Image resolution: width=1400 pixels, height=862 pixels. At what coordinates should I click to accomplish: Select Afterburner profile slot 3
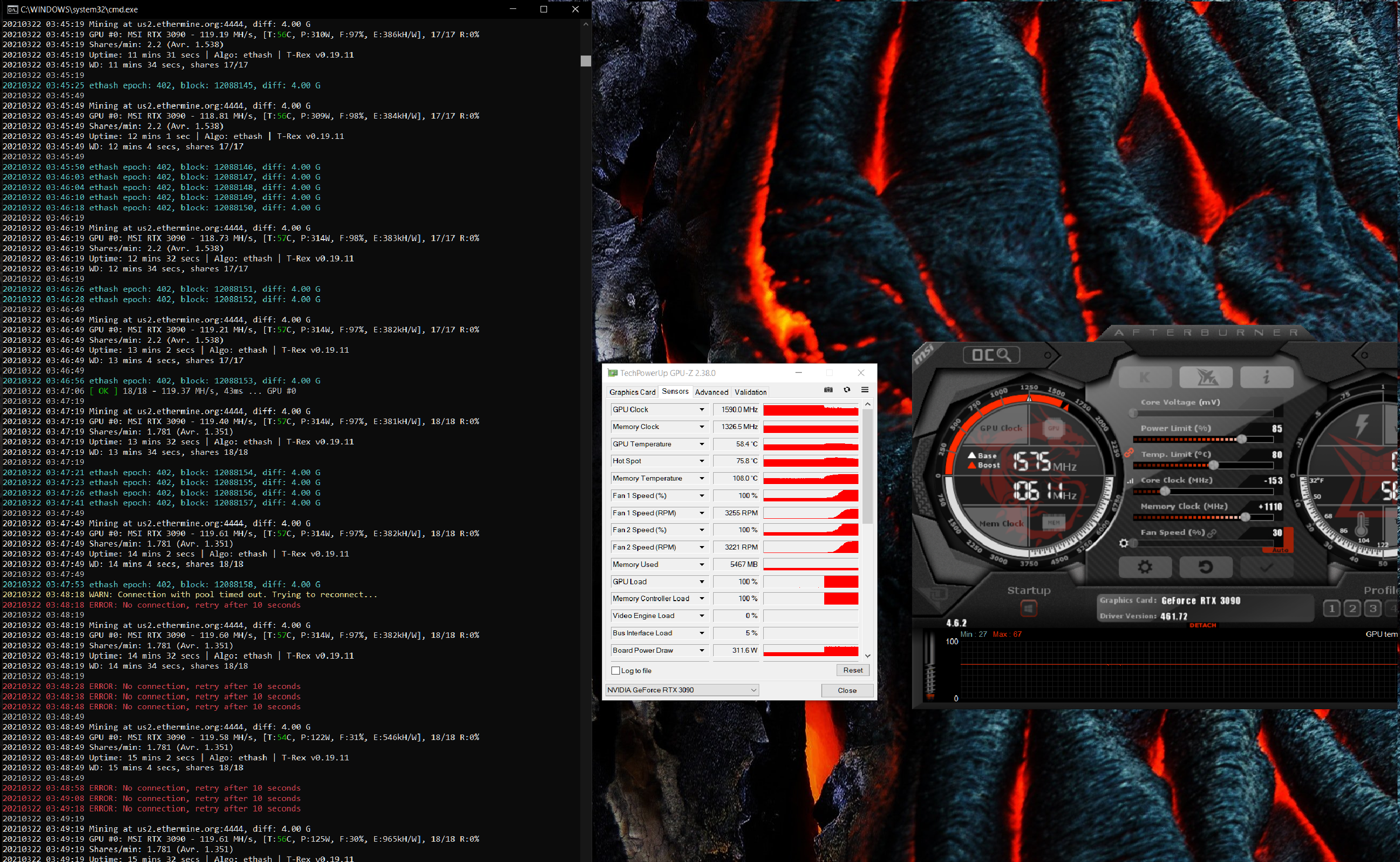[x=1373, y=609]
